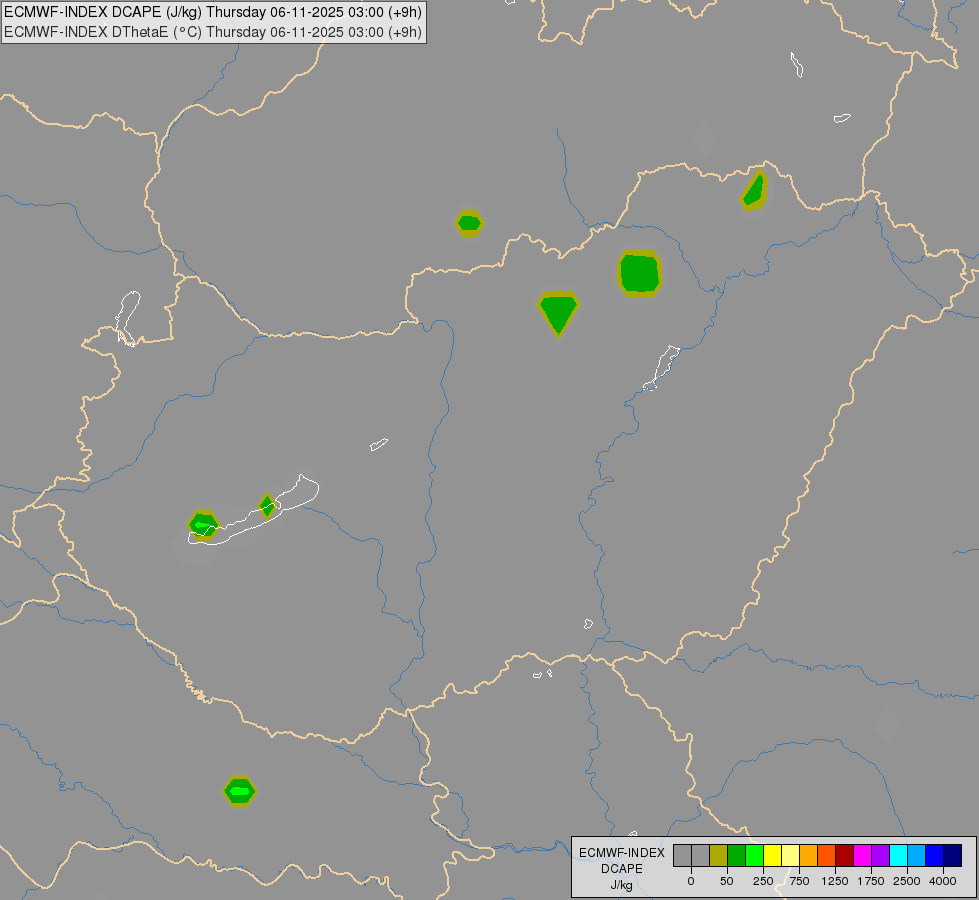
Task: Click the J/kg unit label in legend
Action: tap(622, 886)
